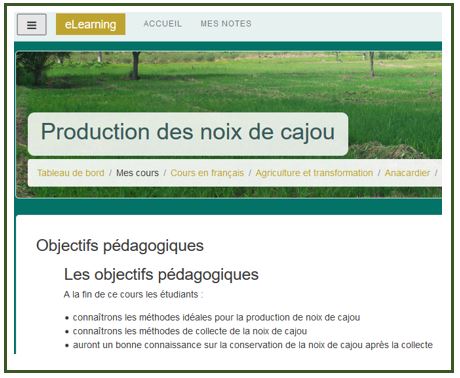460x378 pixels.
Task: Open Anacardier breadcrumb link
Action: coord(407,173)
